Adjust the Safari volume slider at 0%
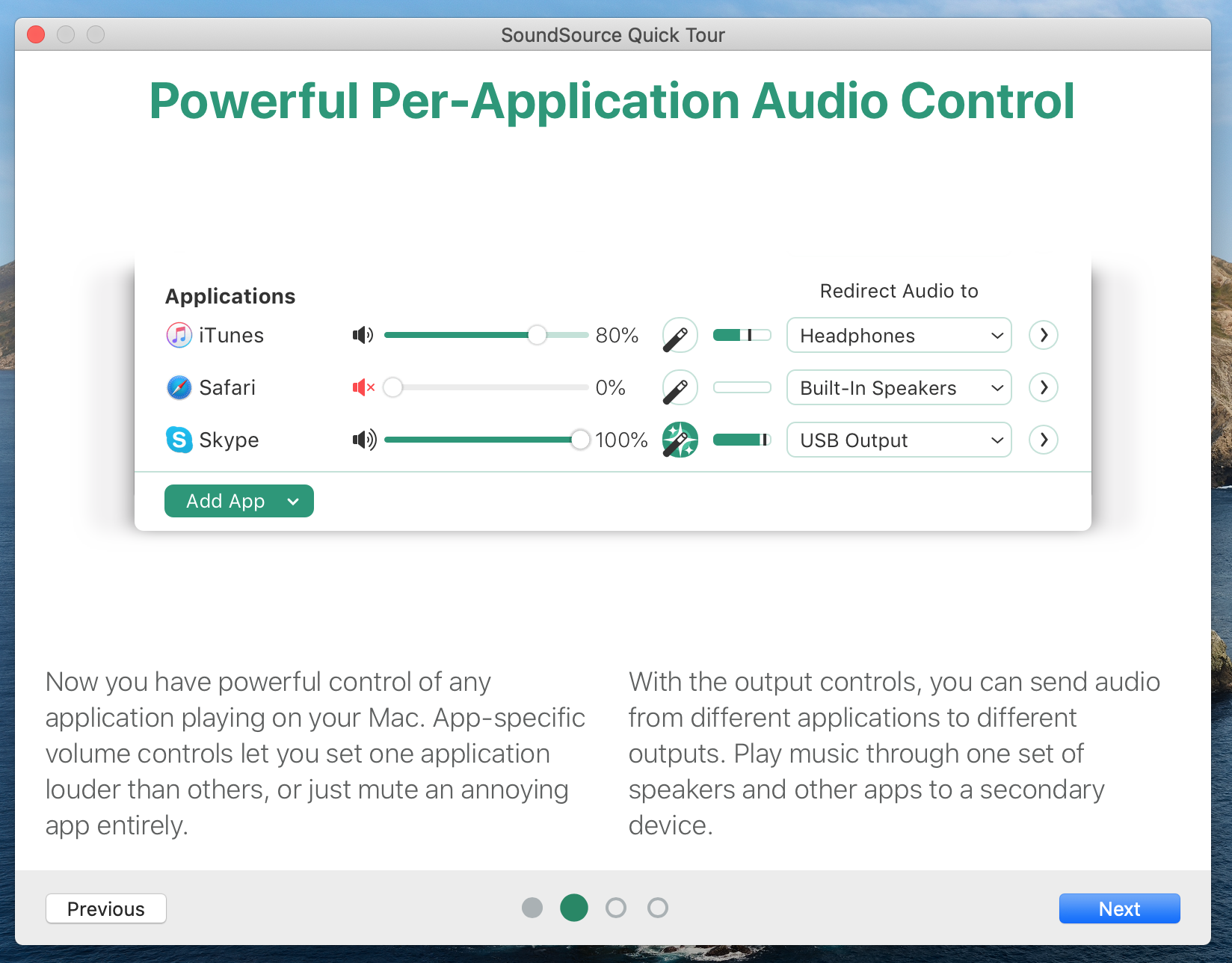Viewport: 1232px width, 963px height. pos(487,387)
